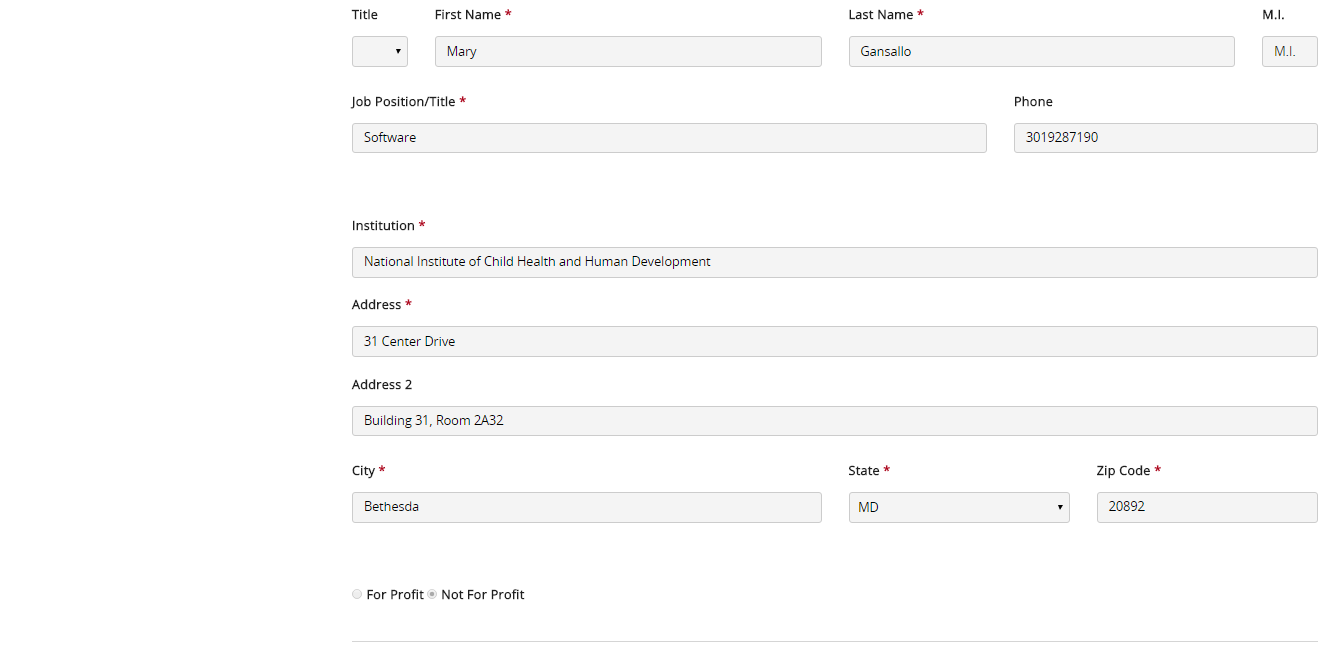This screenshot has width=1338, height=653.
Task: Click the Institution label
Action: [383, 226]
